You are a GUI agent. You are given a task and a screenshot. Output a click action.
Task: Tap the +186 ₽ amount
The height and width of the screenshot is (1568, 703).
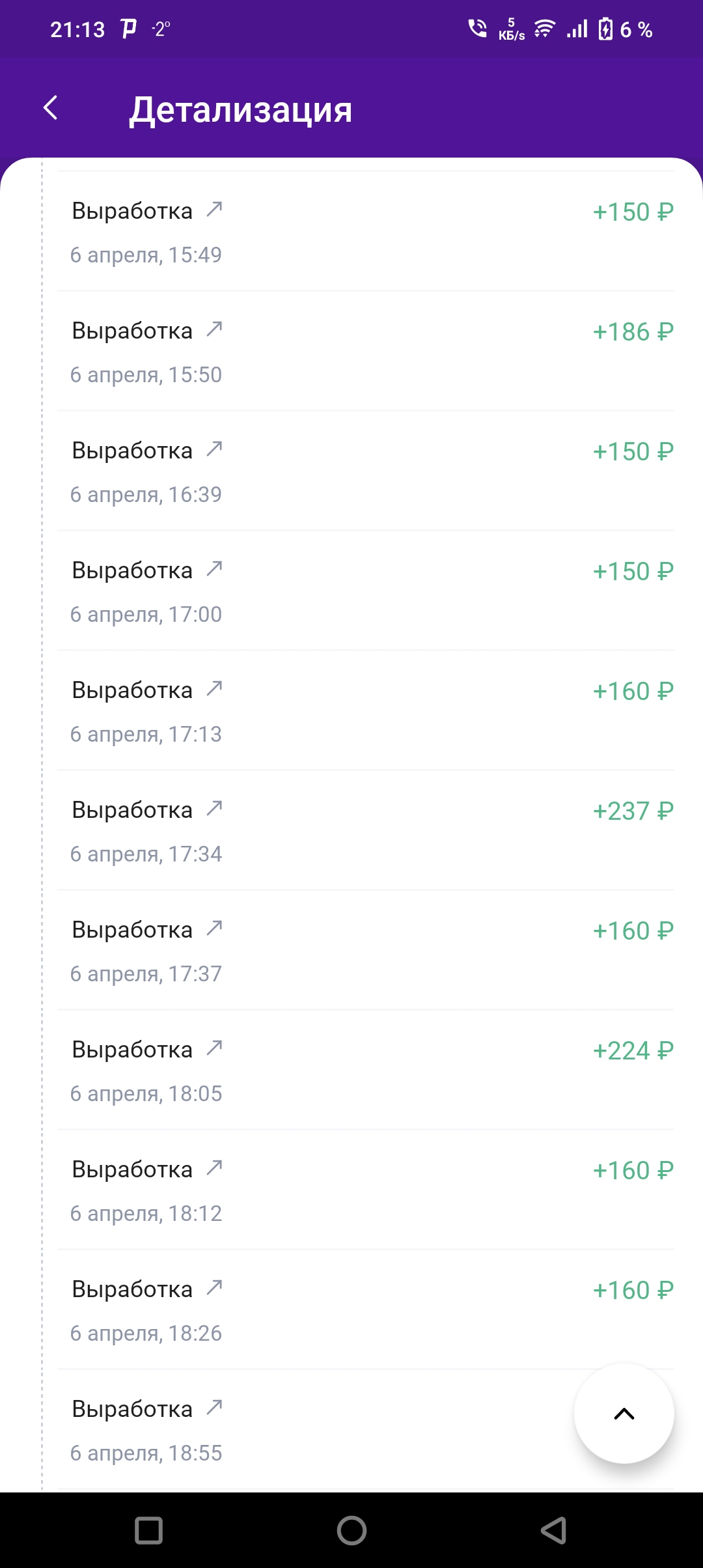(x=633, y=331)
